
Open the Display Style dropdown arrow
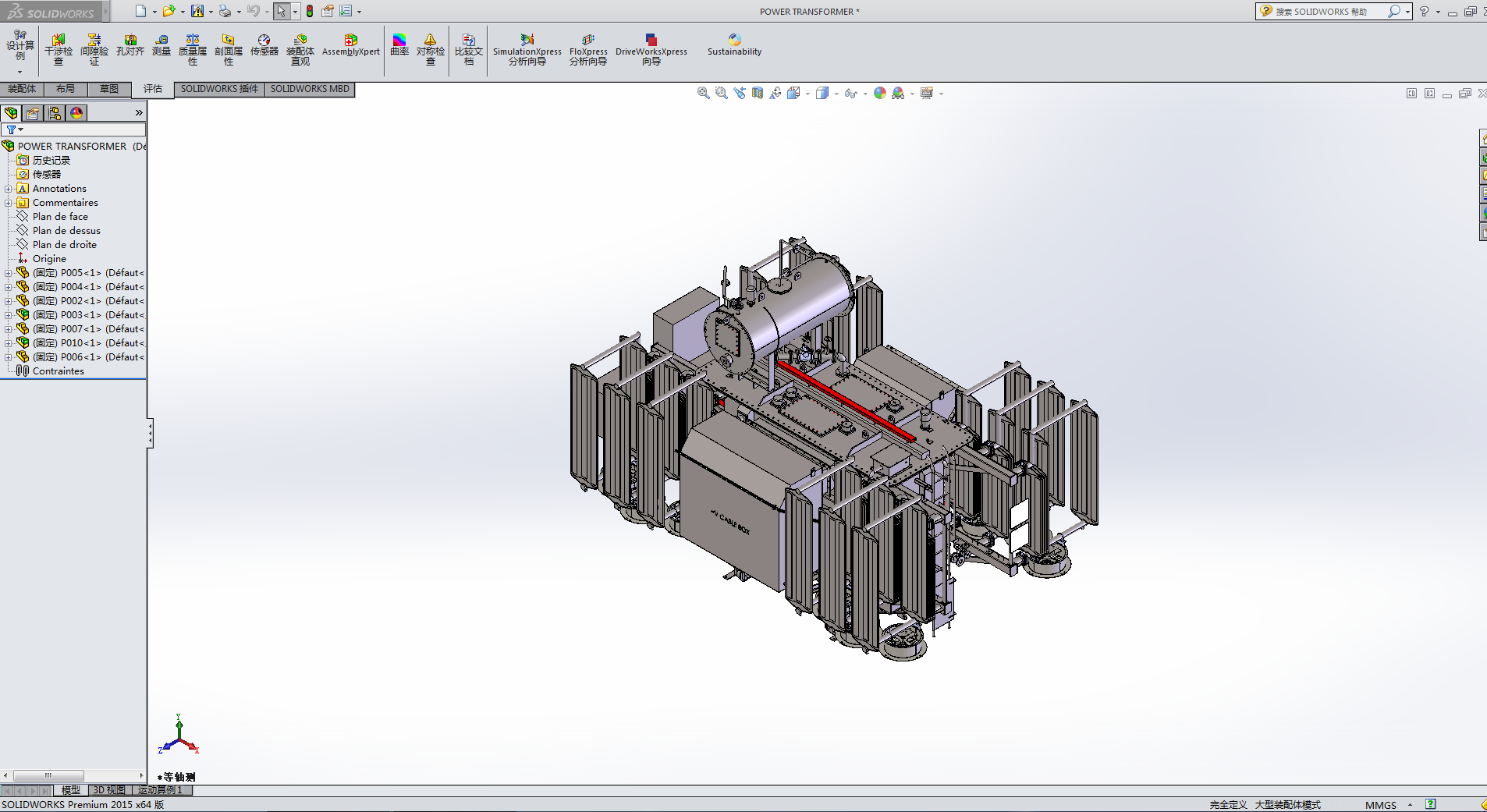[x=836, y=94]
